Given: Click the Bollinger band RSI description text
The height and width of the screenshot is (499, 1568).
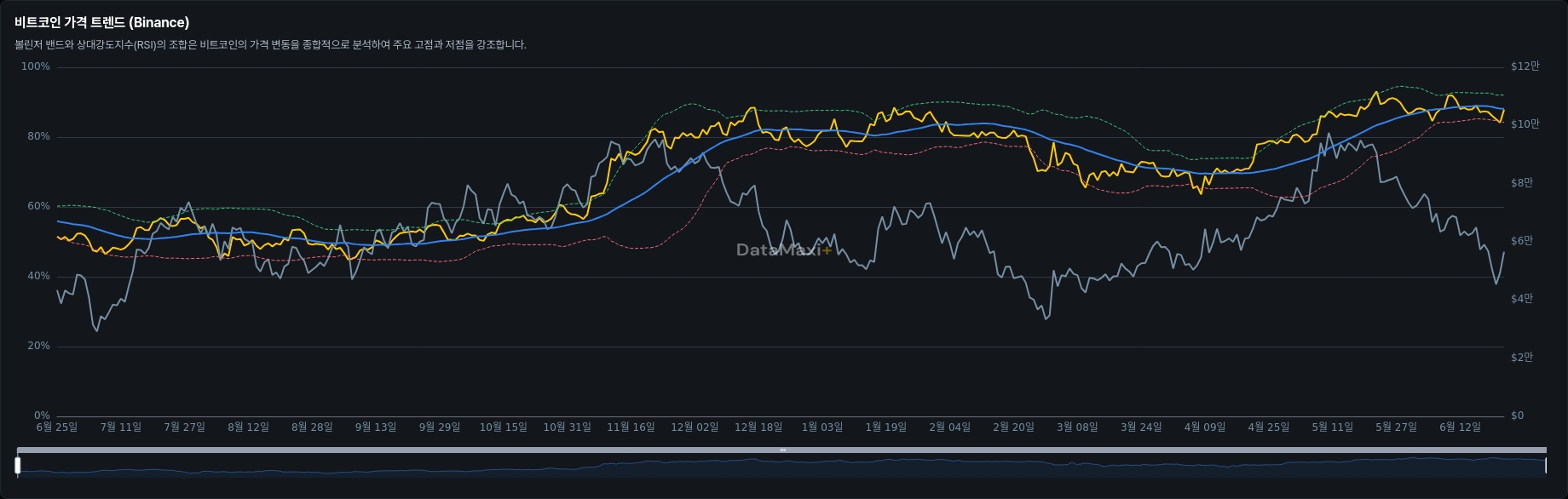Looking at the screenshot, I should (x=270, y=44).
